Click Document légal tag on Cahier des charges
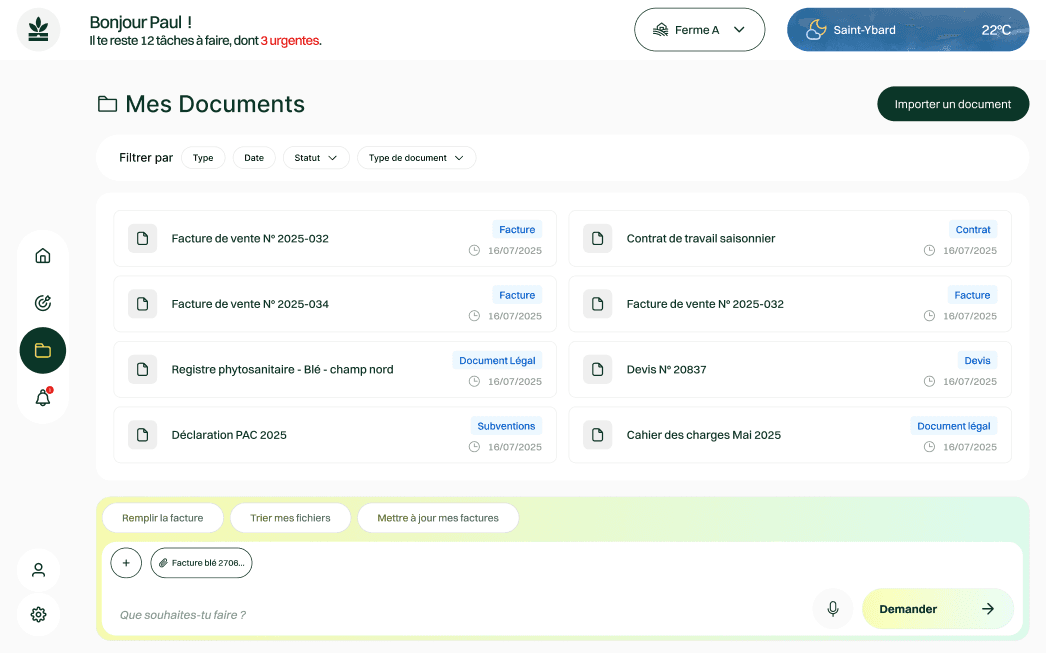The width and height of the screenshot is (1046, 653). [x=953, y=426]
